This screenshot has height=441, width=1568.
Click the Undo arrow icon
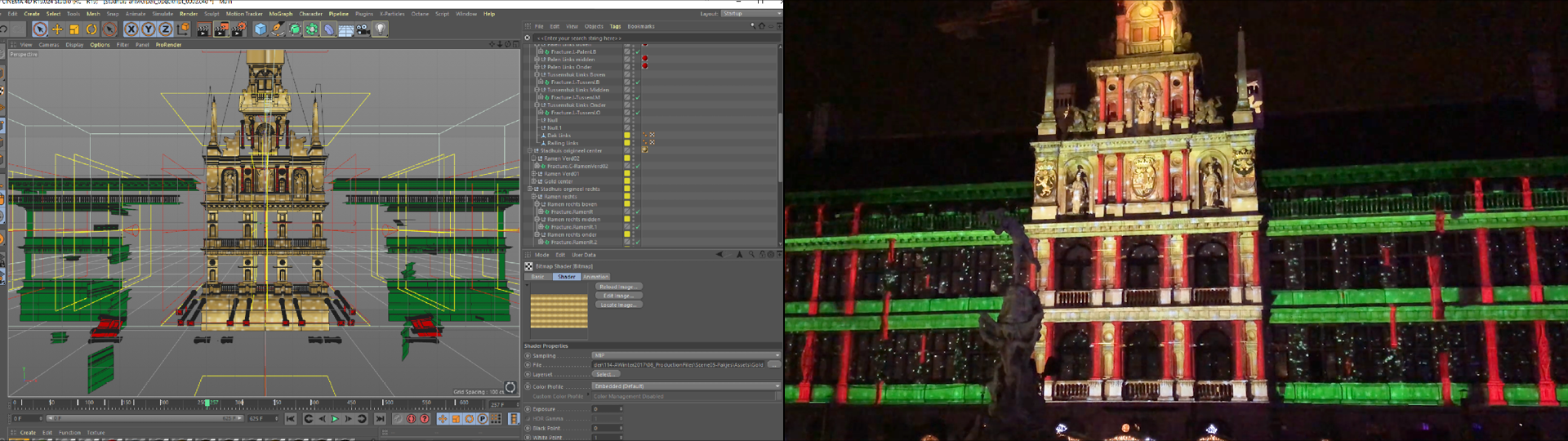(4, 29)
